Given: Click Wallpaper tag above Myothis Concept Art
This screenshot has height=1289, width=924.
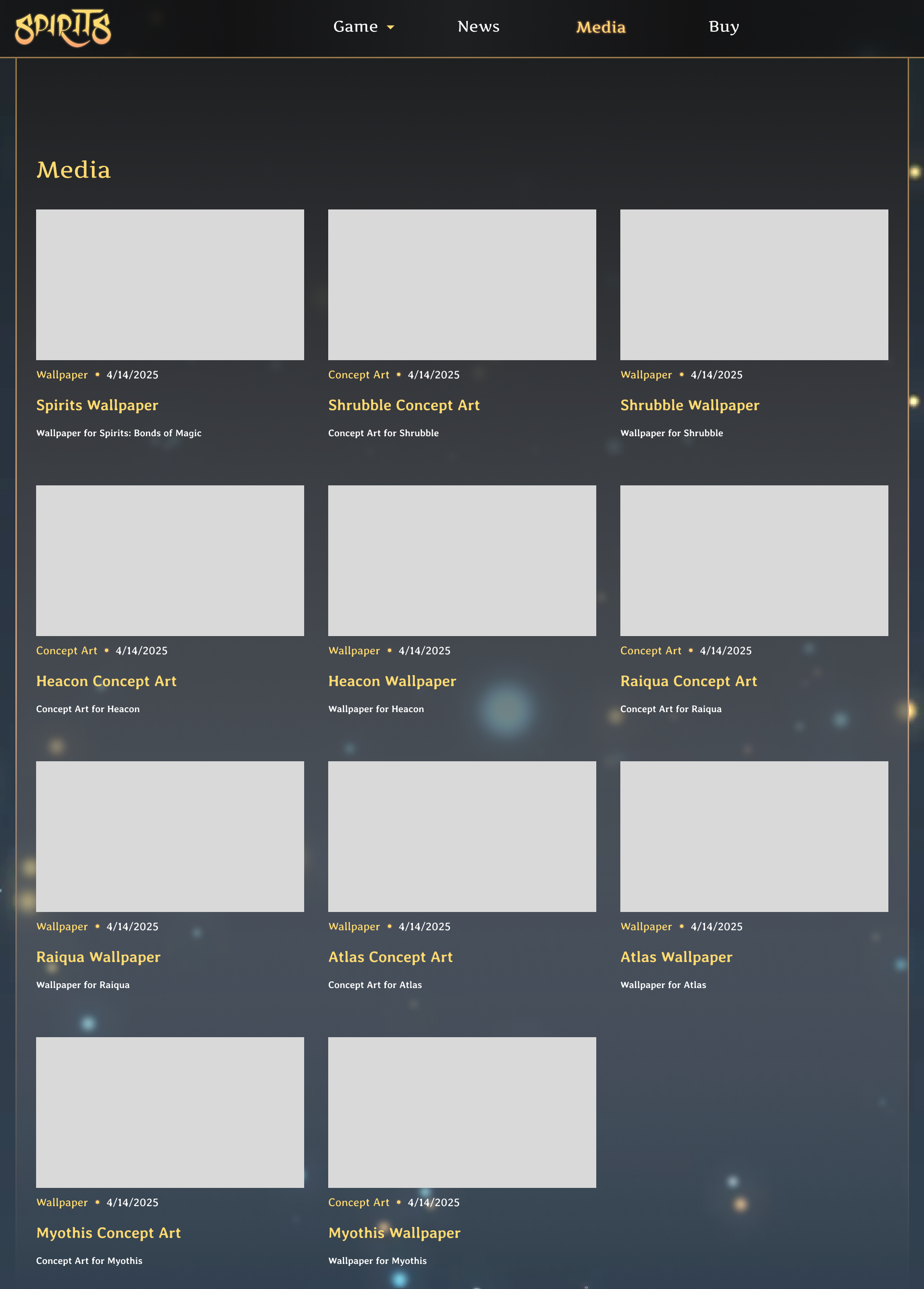Looking at the screenshot, I should point(62,1203).
